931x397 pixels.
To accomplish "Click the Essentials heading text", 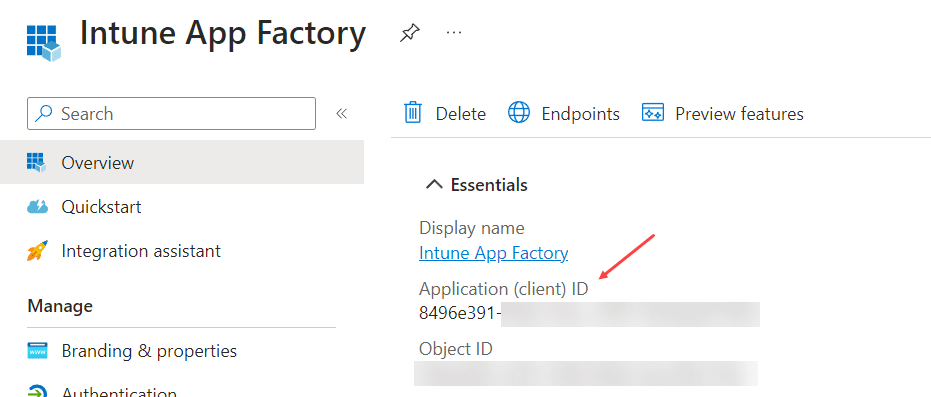I will [489, 185].
